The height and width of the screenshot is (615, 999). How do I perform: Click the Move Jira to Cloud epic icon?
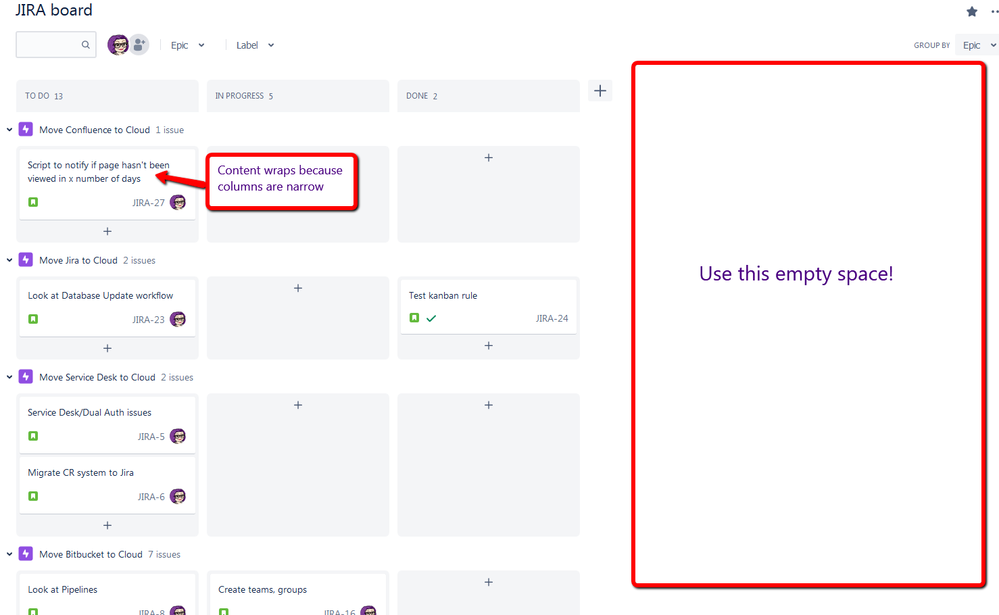tap(25, 260)
